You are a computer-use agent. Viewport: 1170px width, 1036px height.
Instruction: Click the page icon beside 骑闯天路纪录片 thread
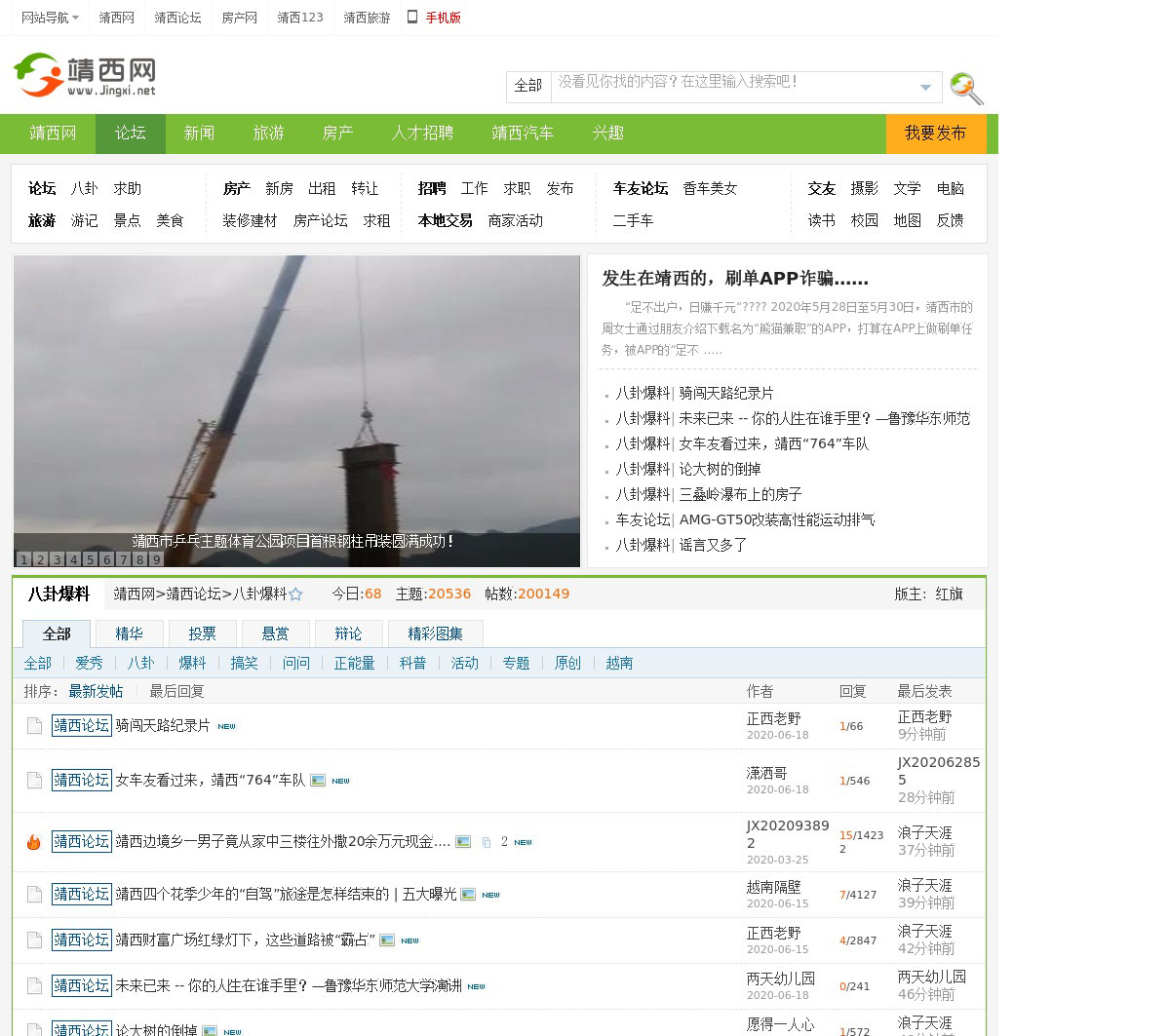click(34, 726)
